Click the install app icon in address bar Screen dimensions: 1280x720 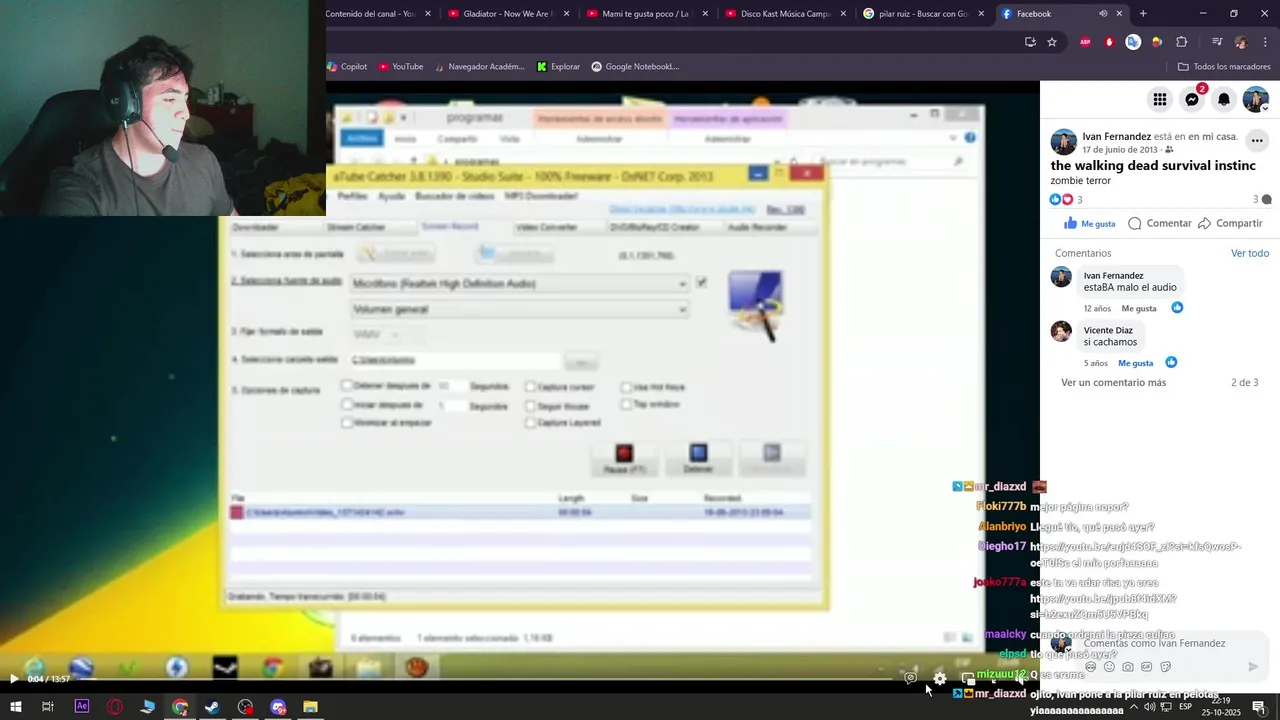[x=1030, y=42]
